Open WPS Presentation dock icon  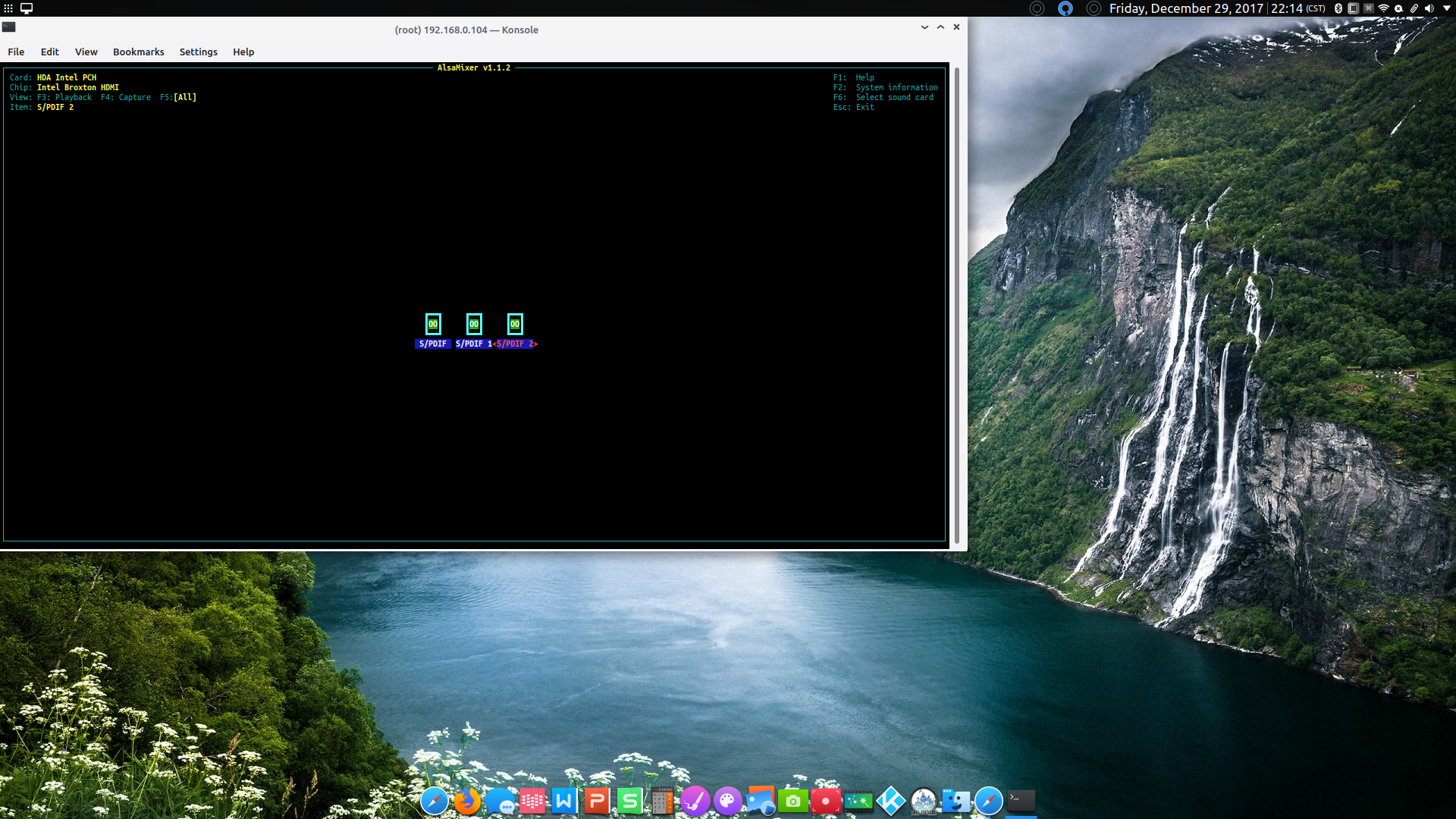pyautogui.click(x=597, y=801)
